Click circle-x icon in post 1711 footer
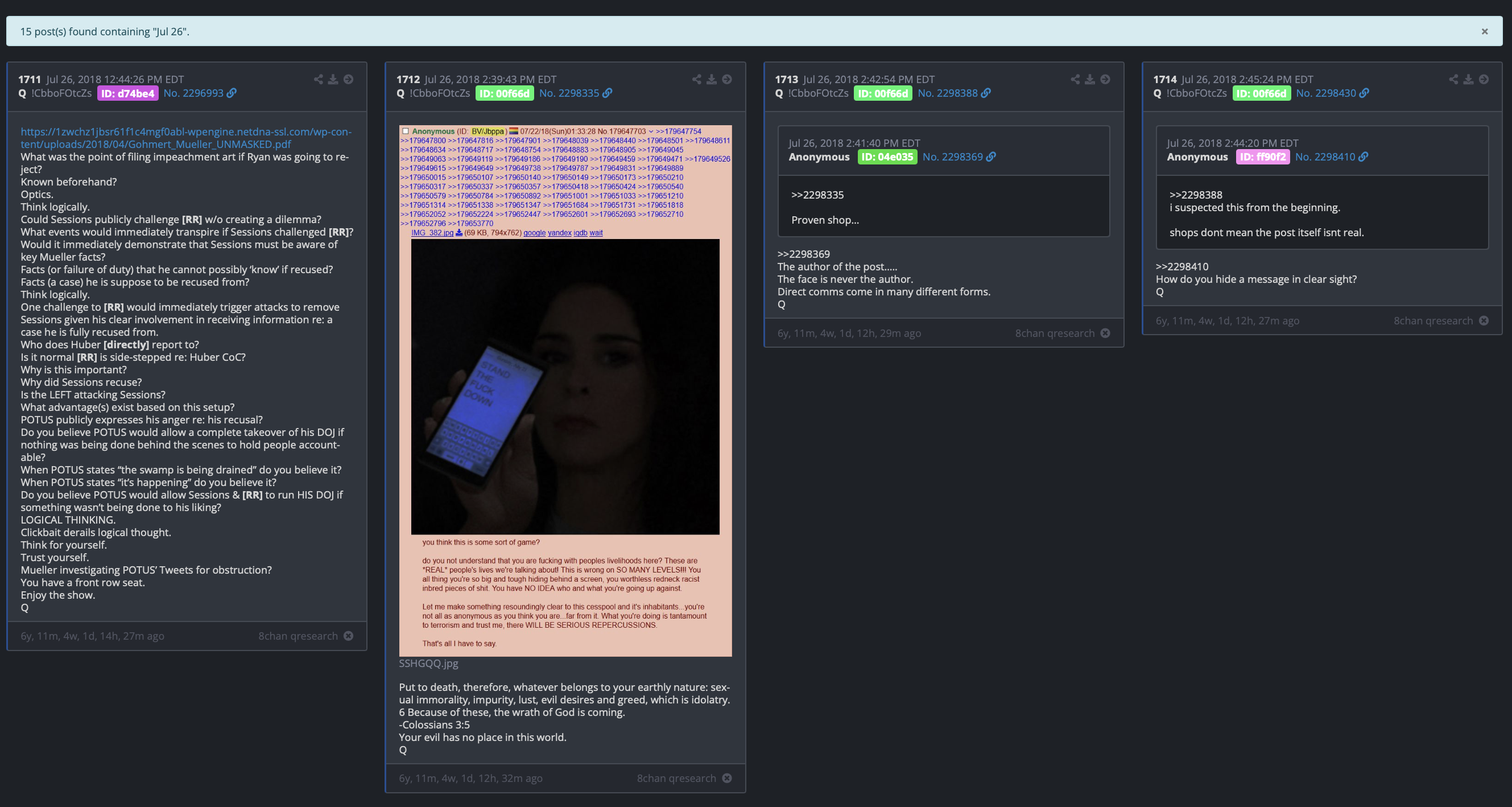This screenshot has width=1512, height=807. click(x=349, y=636)
